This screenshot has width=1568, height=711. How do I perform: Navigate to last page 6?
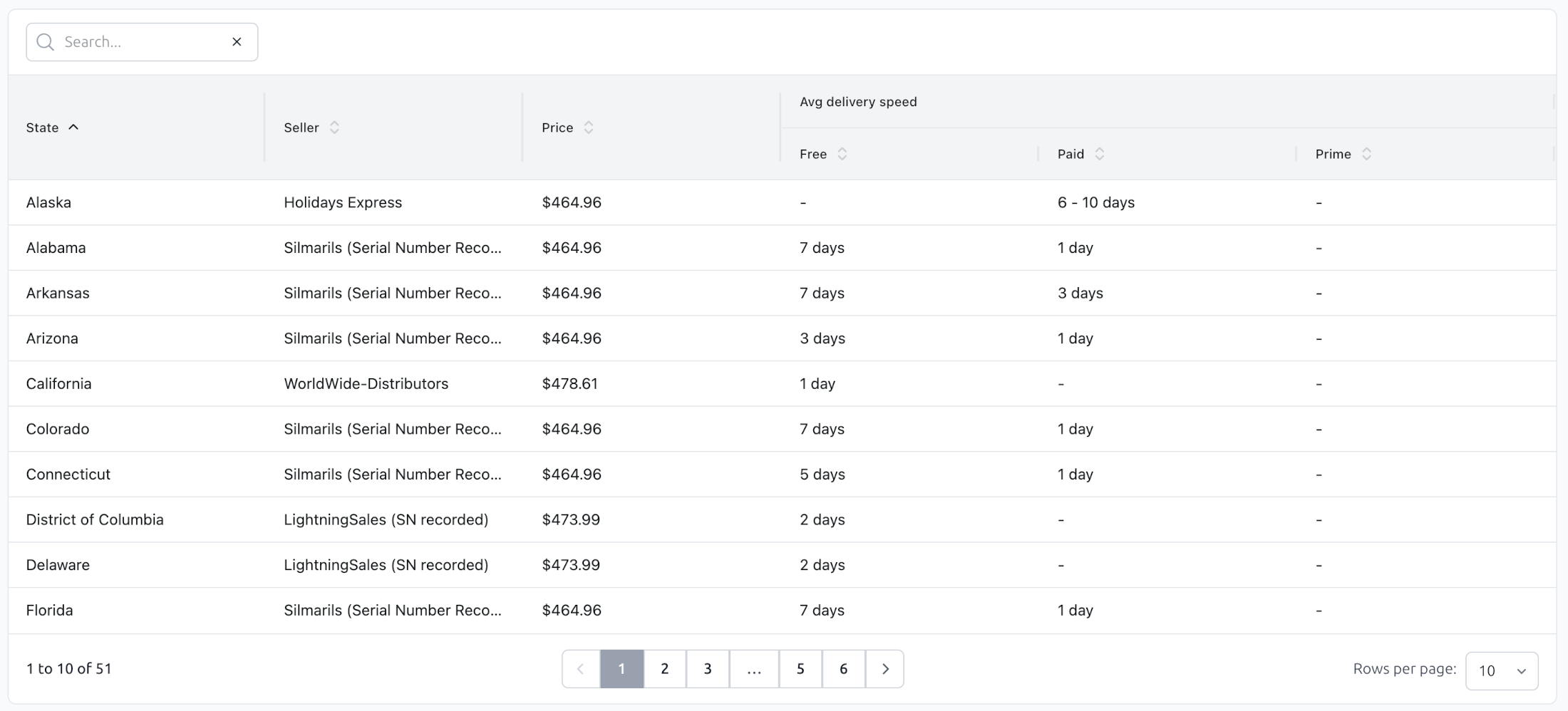click(x=843, y=669)
